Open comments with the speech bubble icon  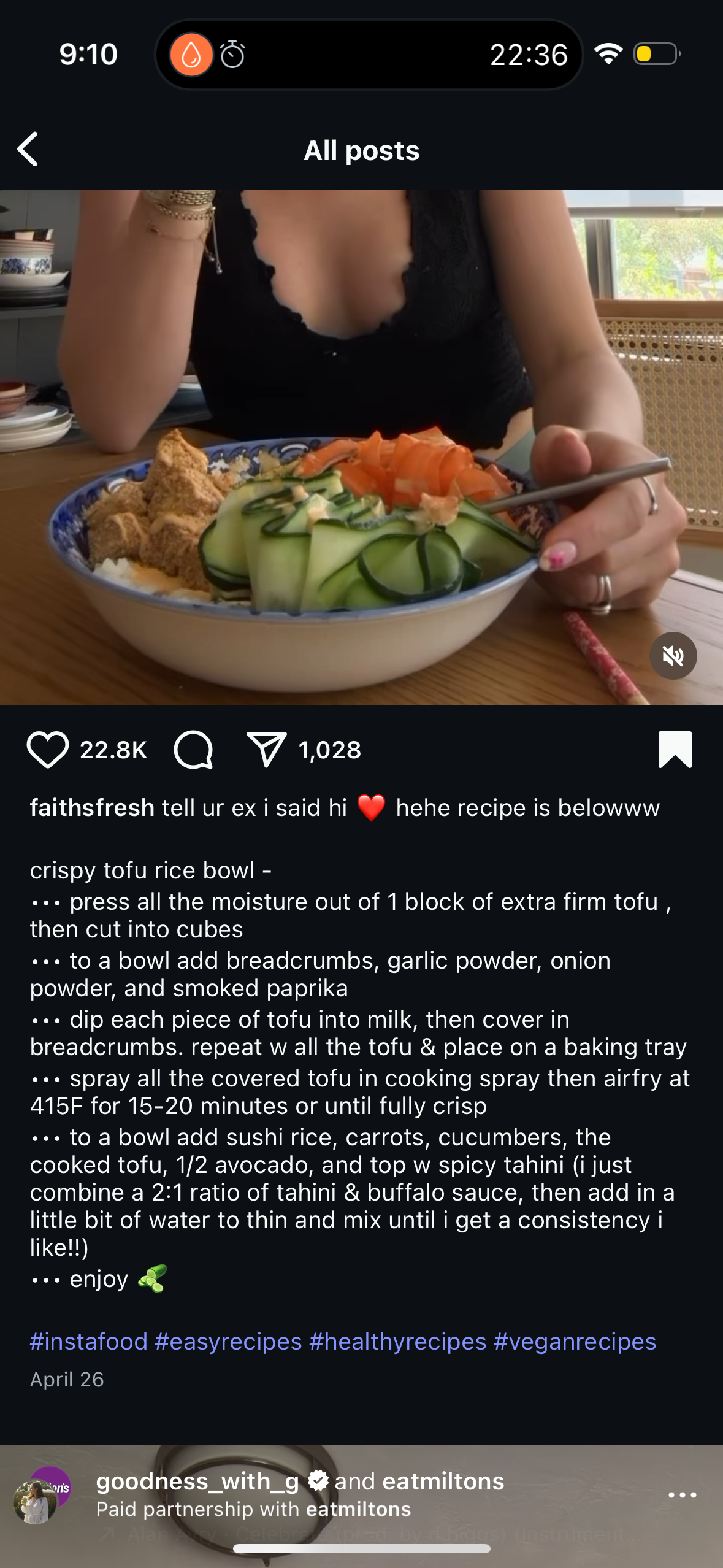(x=194, y=750)
